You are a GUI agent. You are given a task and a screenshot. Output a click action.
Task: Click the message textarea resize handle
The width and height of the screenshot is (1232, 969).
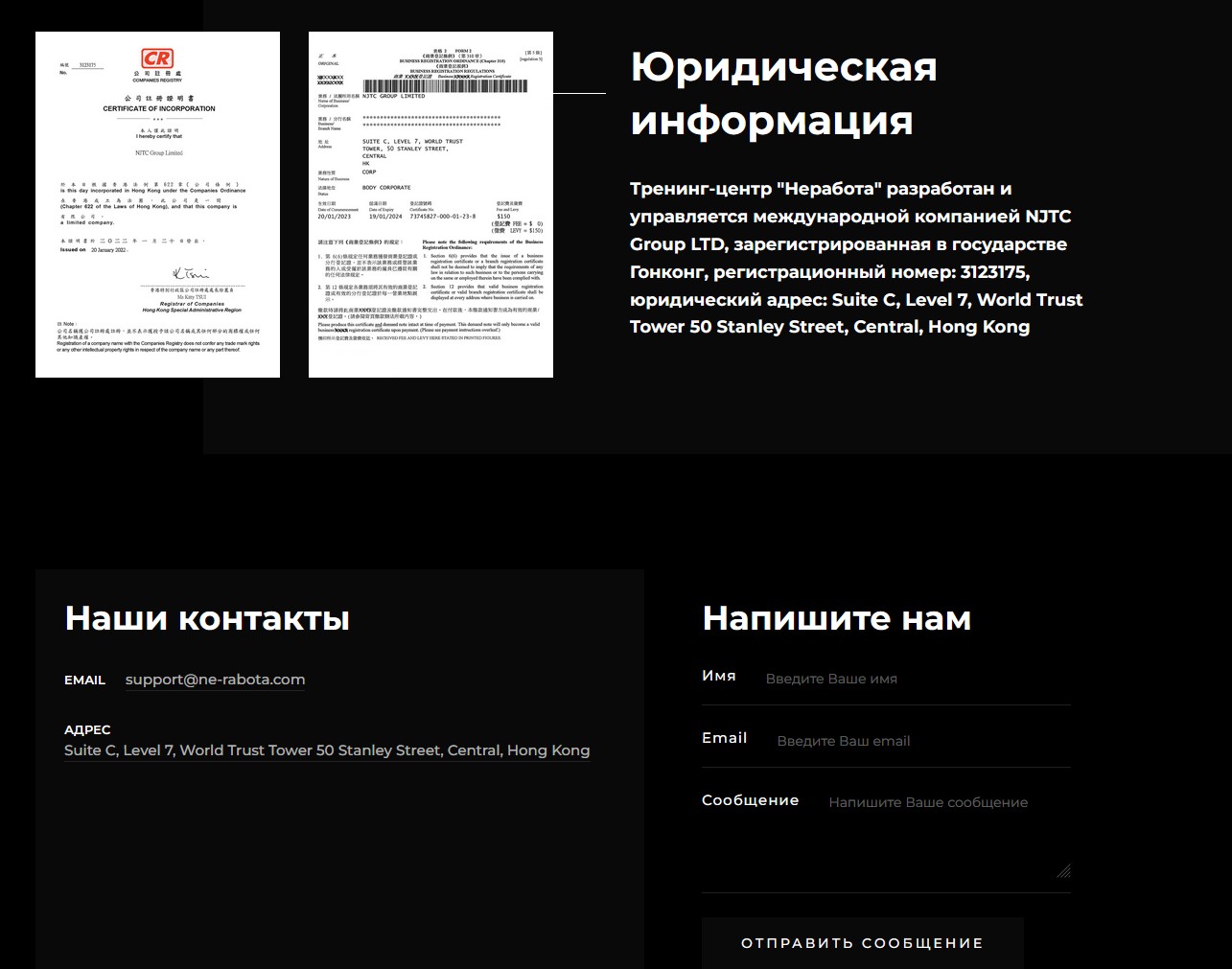[1063, 870]
